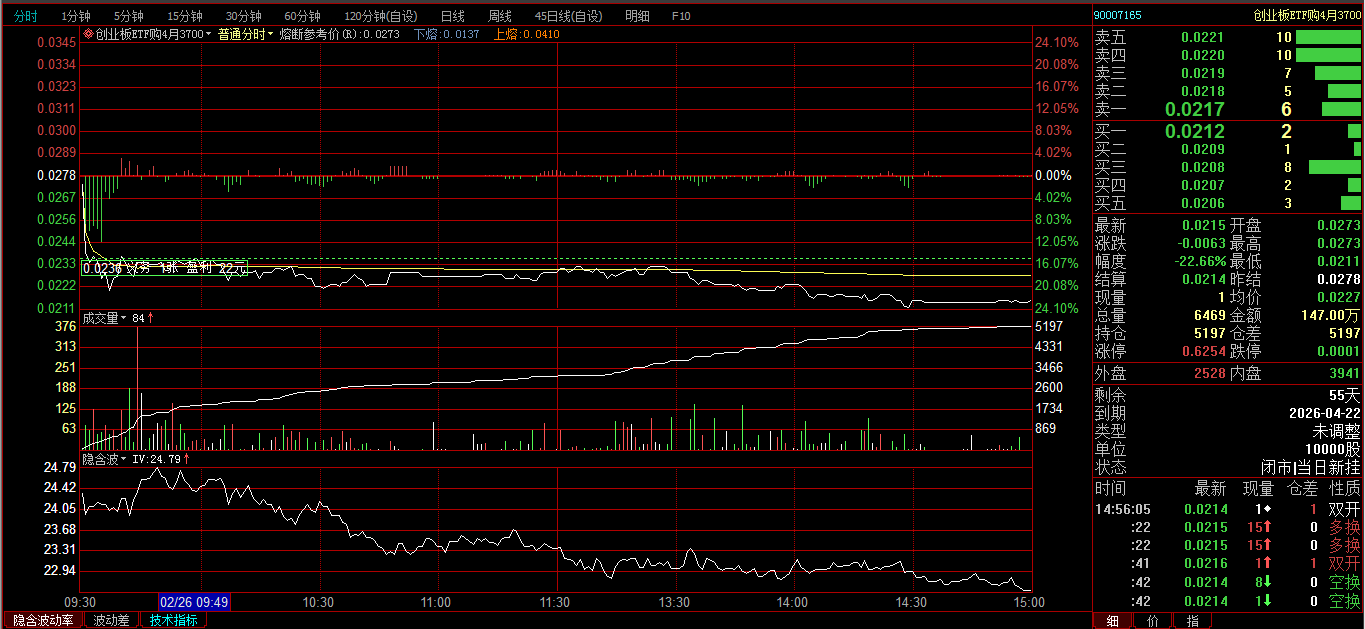The image size is (1365, 629).
Task: Click the 卖一 ask price 0.0217
Action: tap(1194, 110)
